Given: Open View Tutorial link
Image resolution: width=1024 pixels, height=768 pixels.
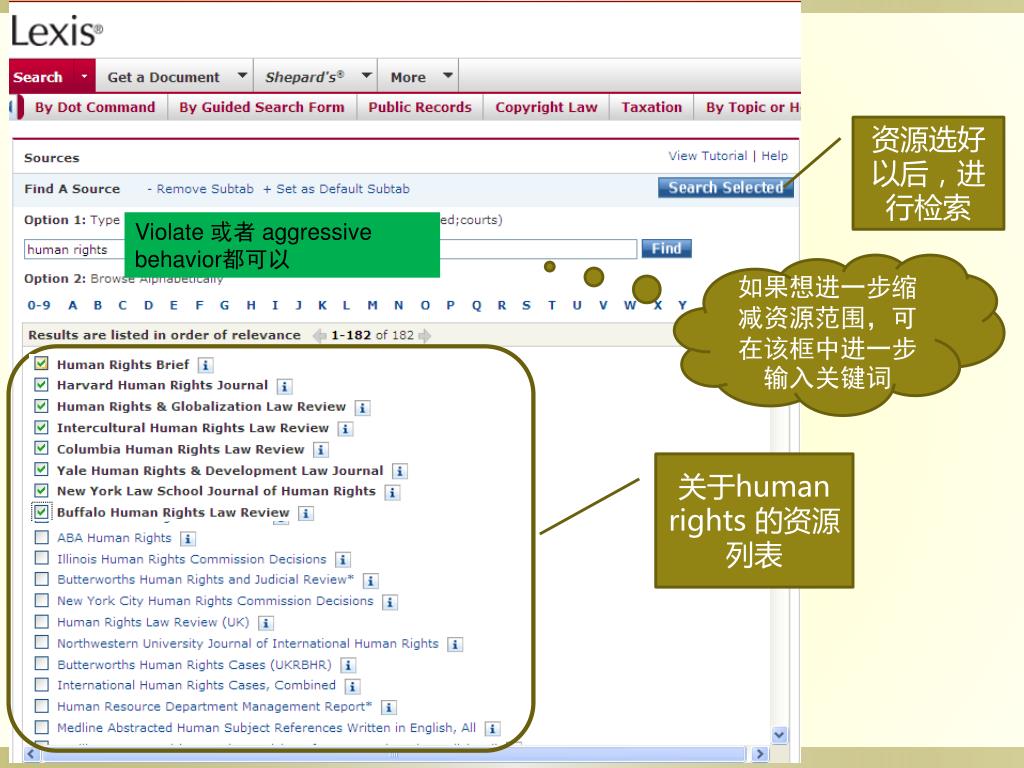Looking at the screenshot, I should [707, 156].
